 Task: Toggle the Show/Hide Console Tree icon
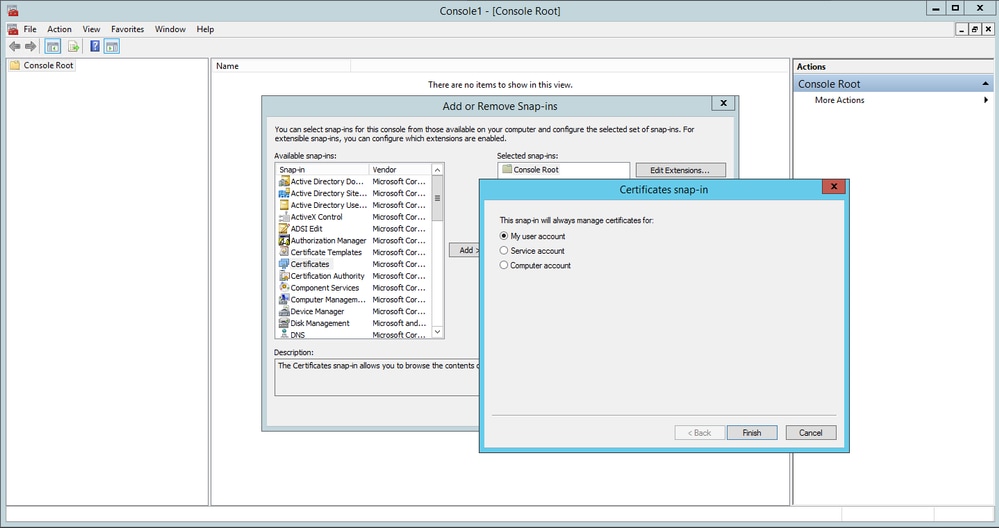pos(53,46)
